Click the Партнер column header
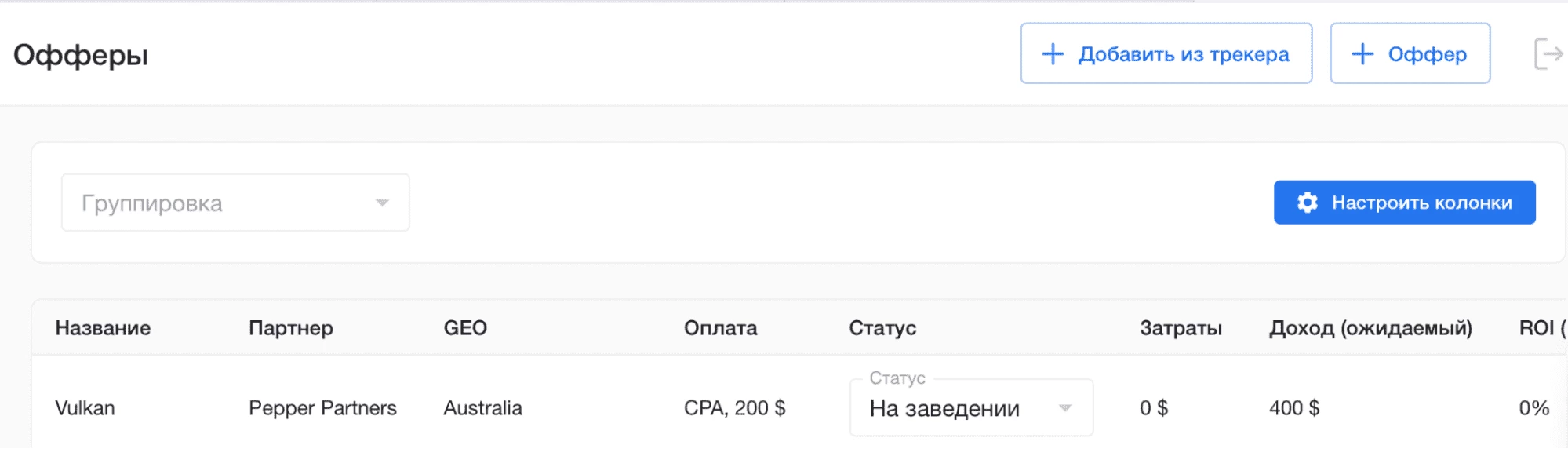Image resolution: width=1568 pixels, height=449 pixels. click(x=291, y=328)
